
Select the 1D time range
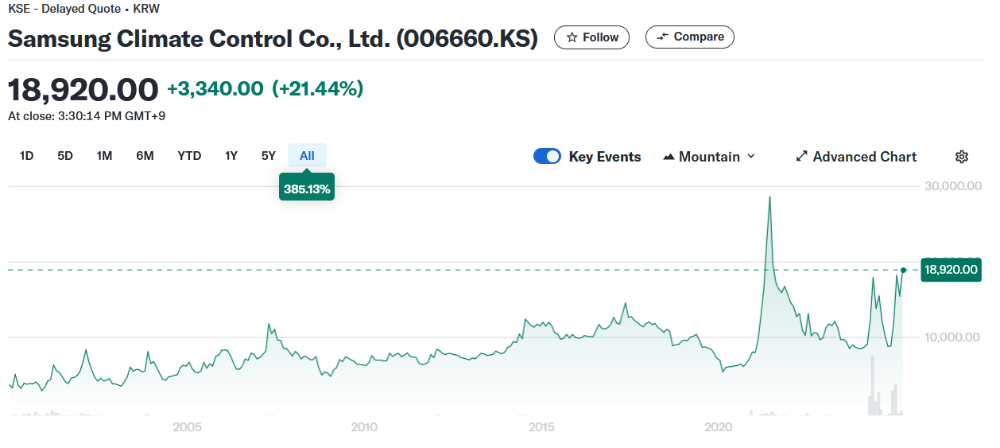tap(27, 156)
